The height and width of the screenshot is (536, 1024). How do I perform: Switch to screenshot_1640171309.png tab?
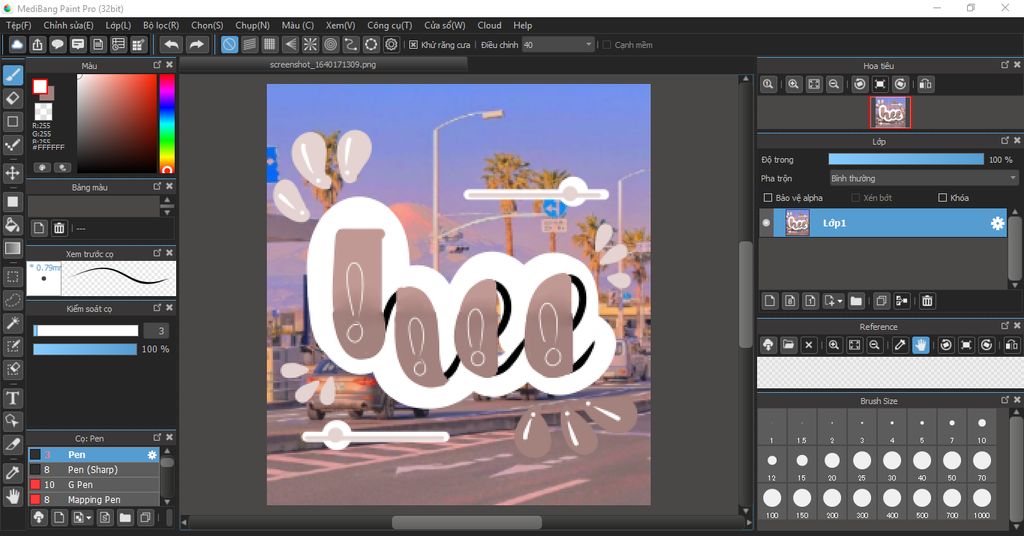pos(323,65)
